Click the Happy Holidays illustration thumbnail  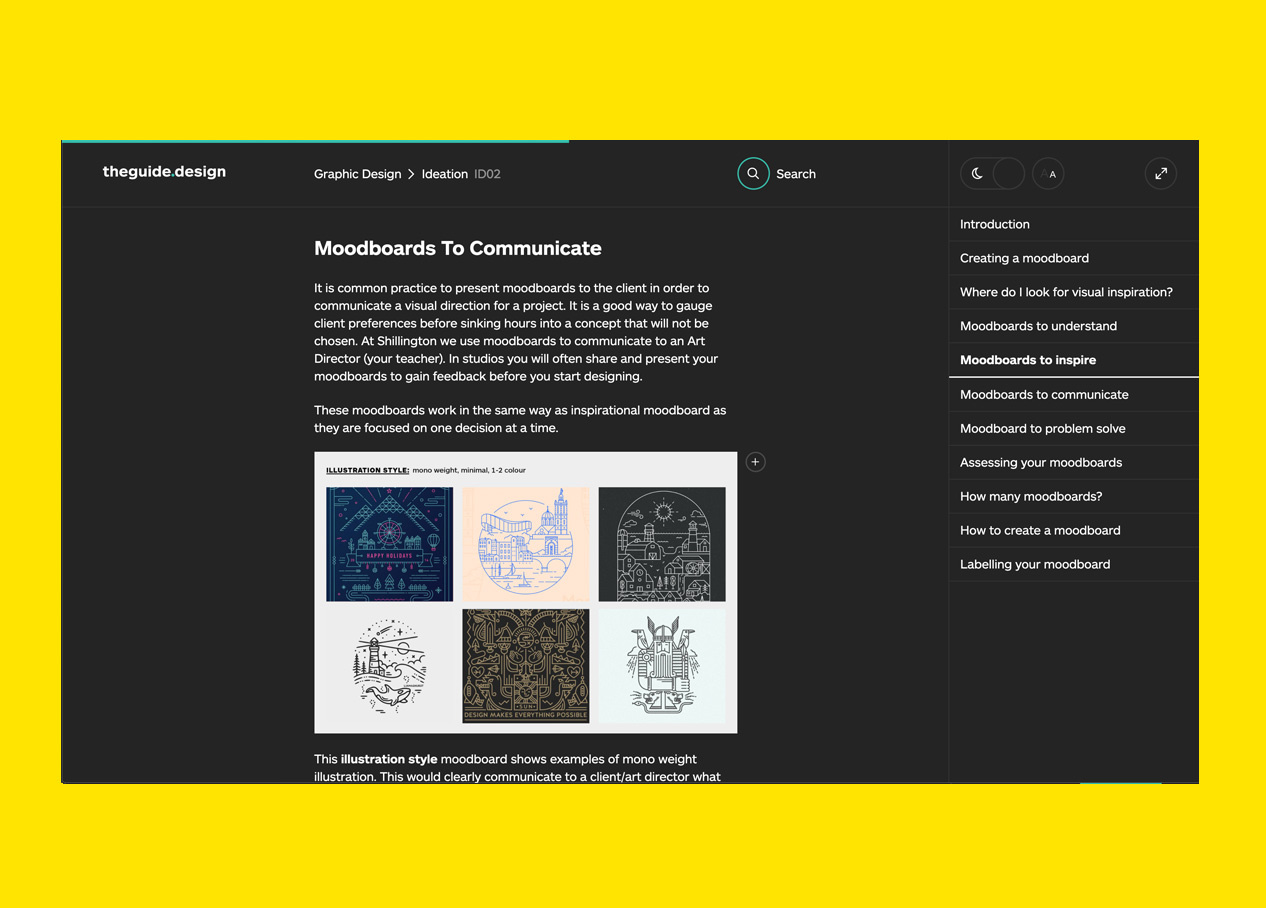389,544
